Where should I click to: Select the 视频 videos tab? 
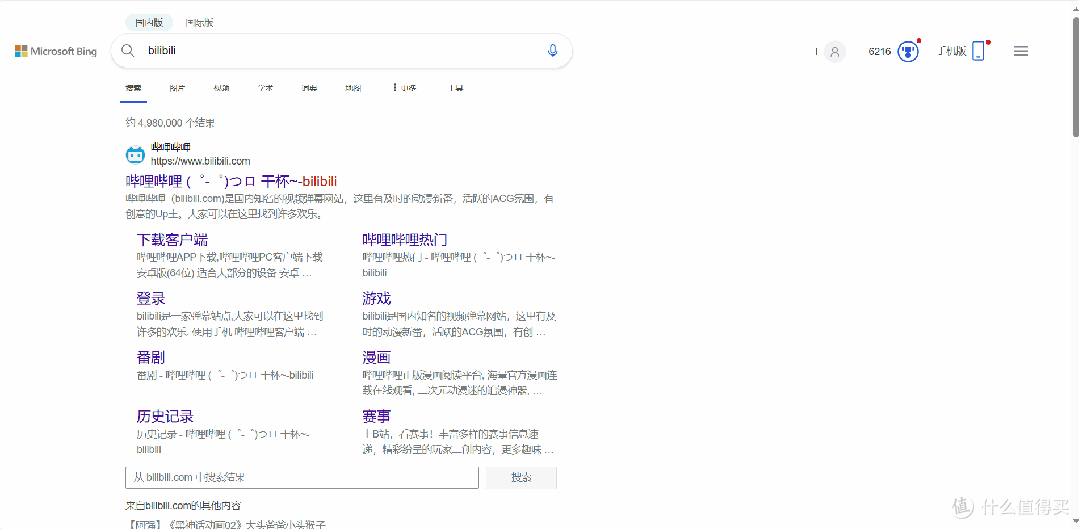[221, 88]
